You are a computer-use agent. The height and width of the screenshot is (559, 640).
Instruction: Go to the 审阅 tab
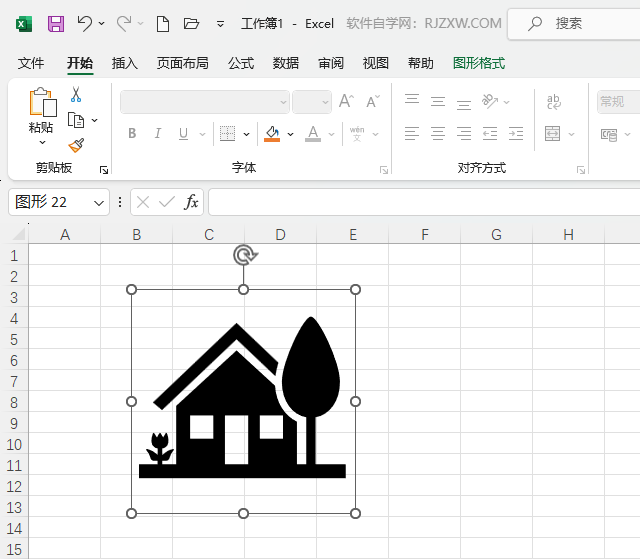click(331, 63)
